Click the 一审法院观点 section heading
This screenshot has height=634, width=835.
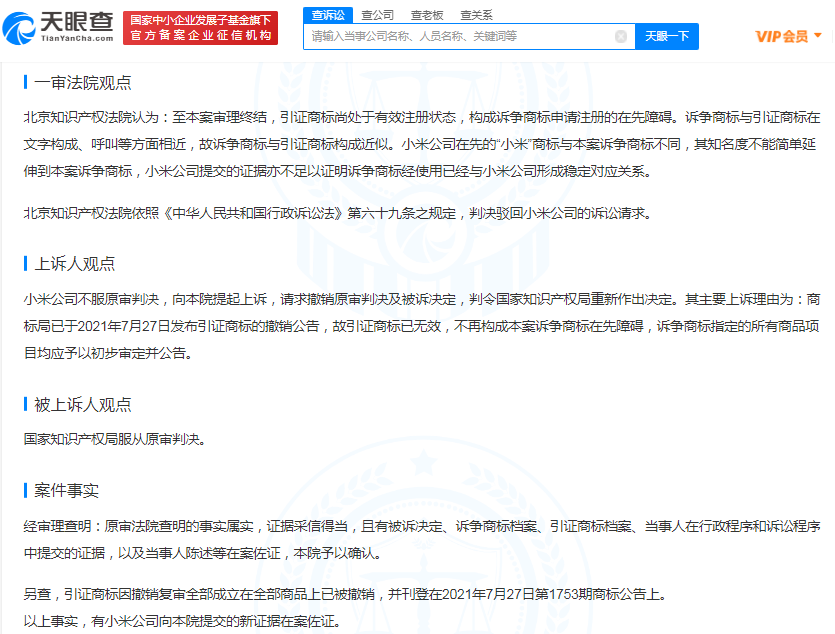[83, 83]
